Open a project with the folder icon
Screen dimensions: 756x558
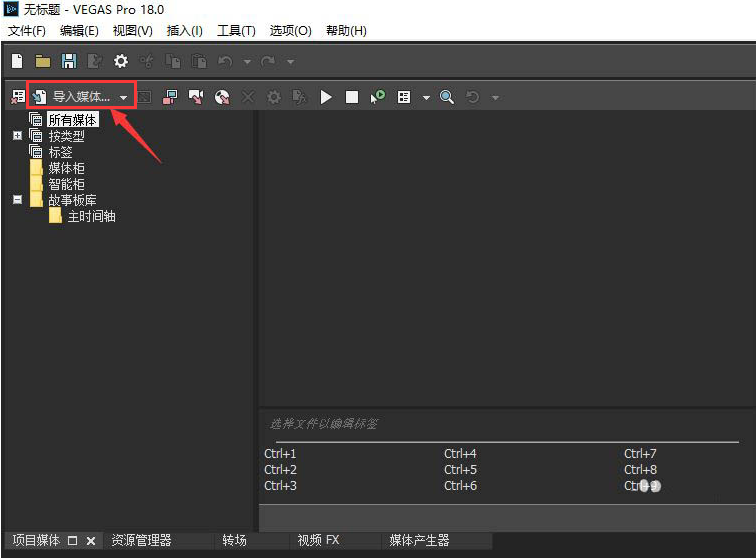43,61
